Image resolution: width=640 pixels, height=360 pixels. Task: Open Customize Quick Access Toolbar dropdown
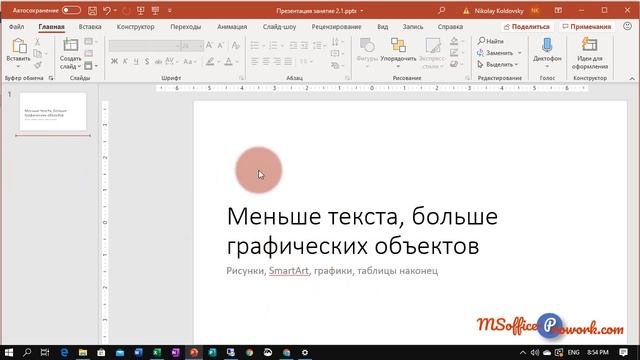pyautogui.click(x=170, y=11)
